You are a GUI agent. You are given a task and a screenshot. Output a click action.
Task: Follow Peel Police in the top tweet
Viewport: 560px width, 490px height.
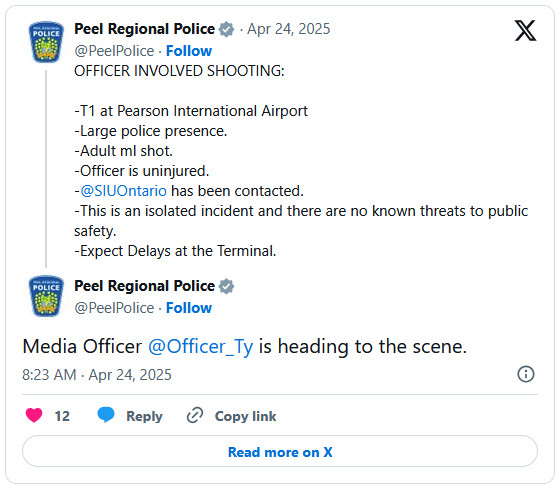[189, 51]
